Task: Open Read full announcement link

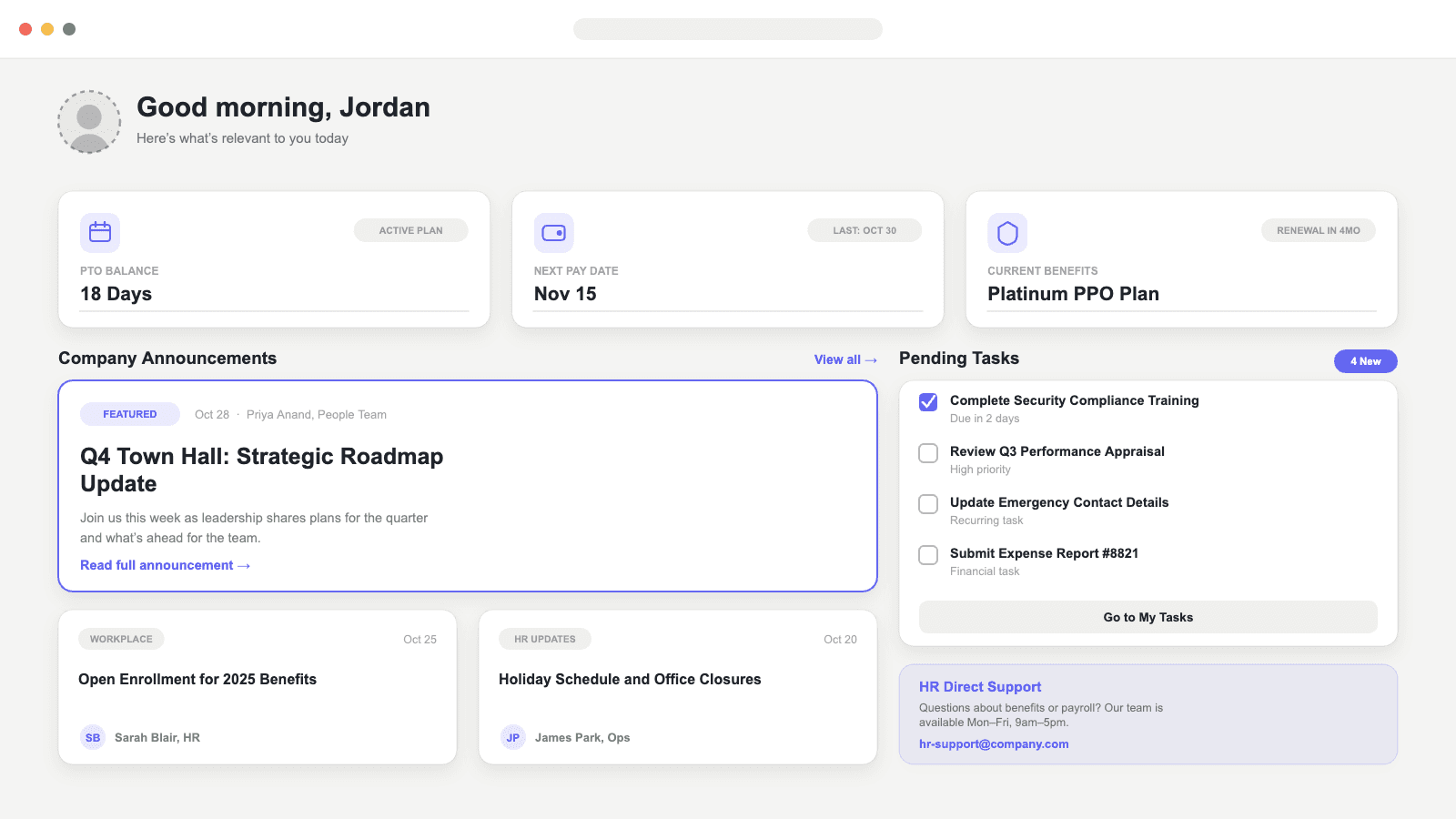Action: click(x=166, y=565)
